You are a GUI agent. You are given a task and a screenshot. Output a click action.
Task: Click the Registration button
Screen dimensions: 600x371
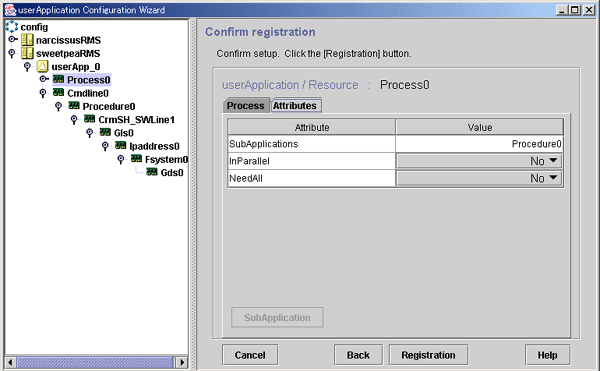tap(428, 355)
